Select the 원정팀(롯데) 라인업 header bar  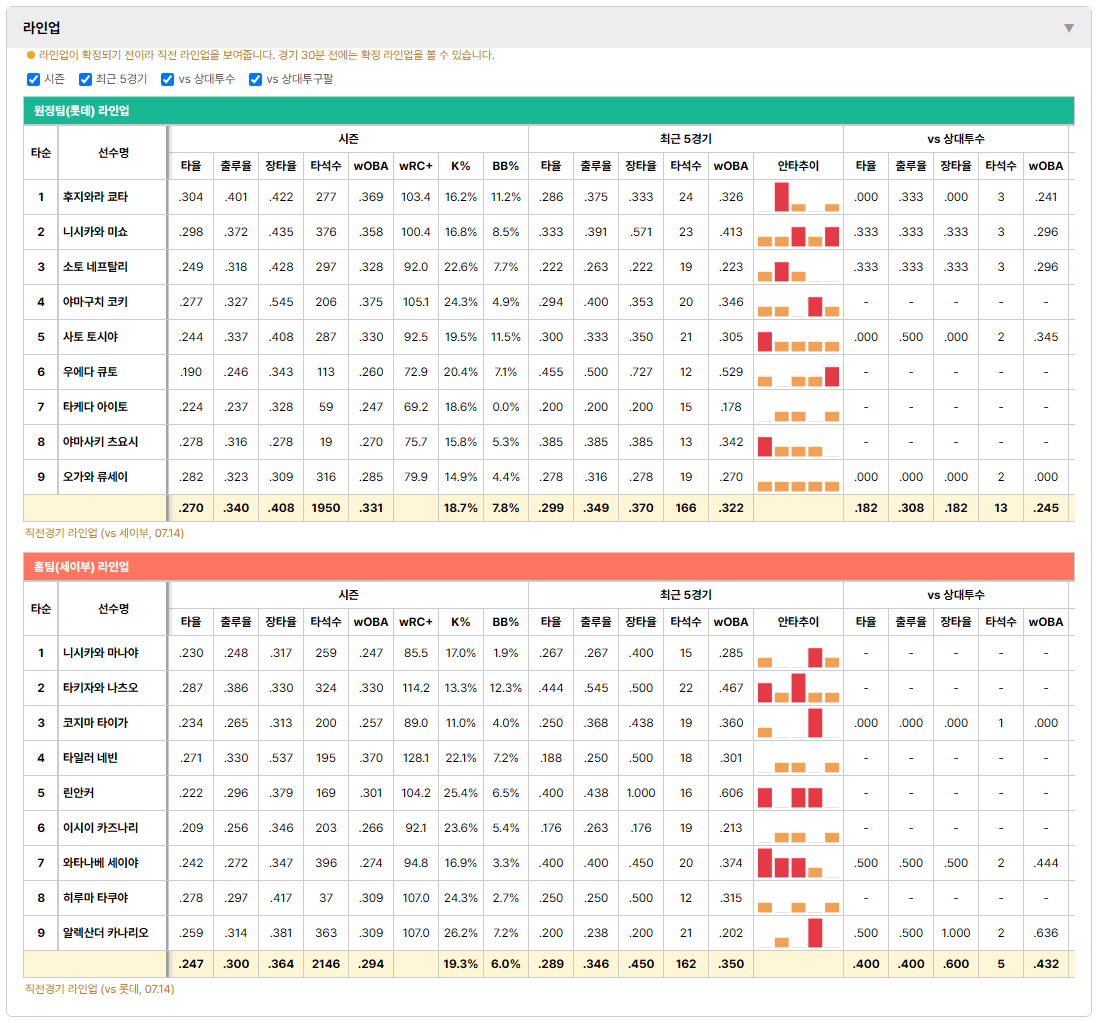pos(549,111)
